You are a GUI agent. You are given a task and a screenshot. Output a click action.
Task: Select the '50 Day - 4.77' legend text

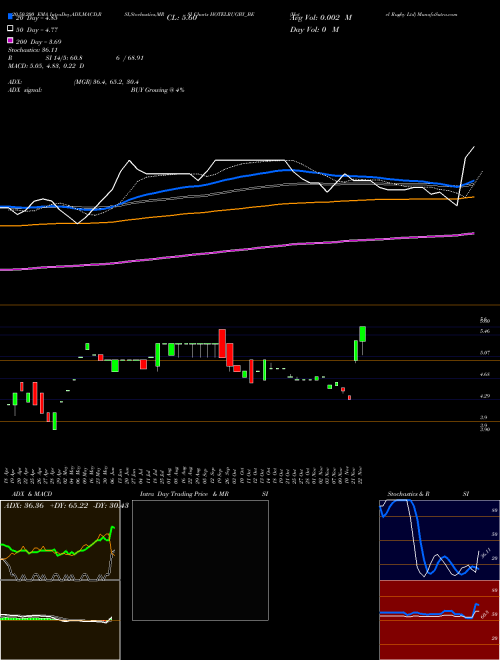coord(37,30)
